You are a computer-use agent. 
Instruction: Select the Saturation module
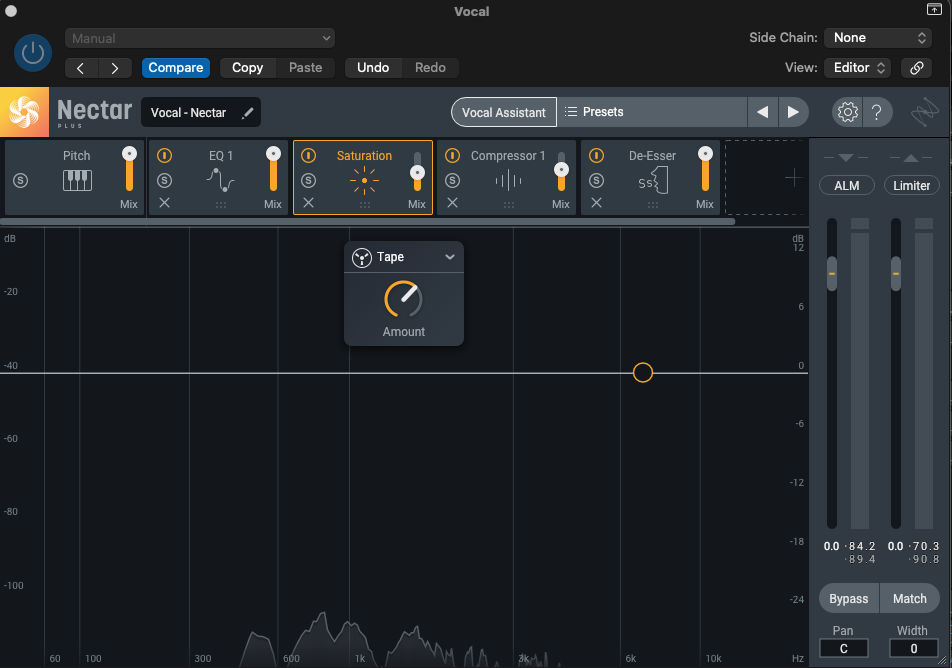click(363, 177)
